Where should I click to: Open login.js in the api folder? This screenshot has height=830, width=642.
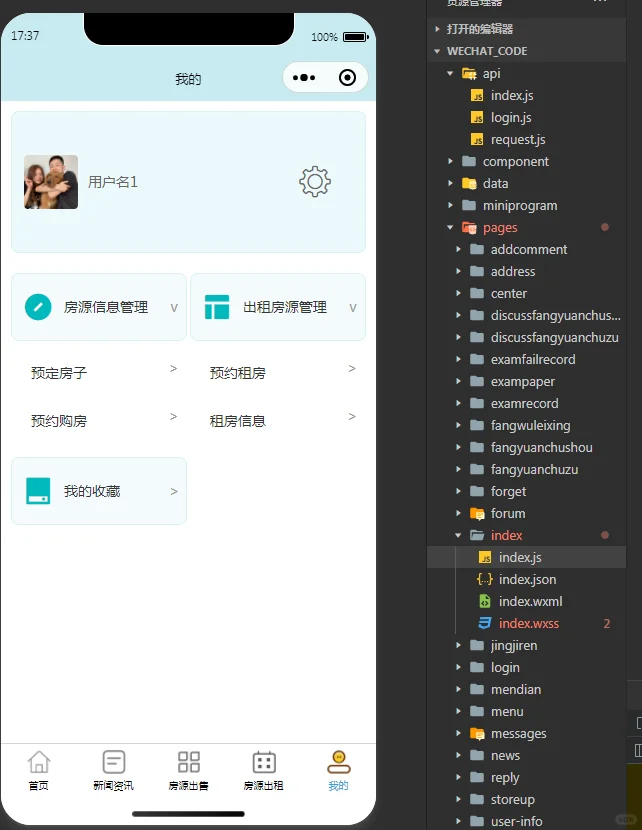tap(526, 118)
